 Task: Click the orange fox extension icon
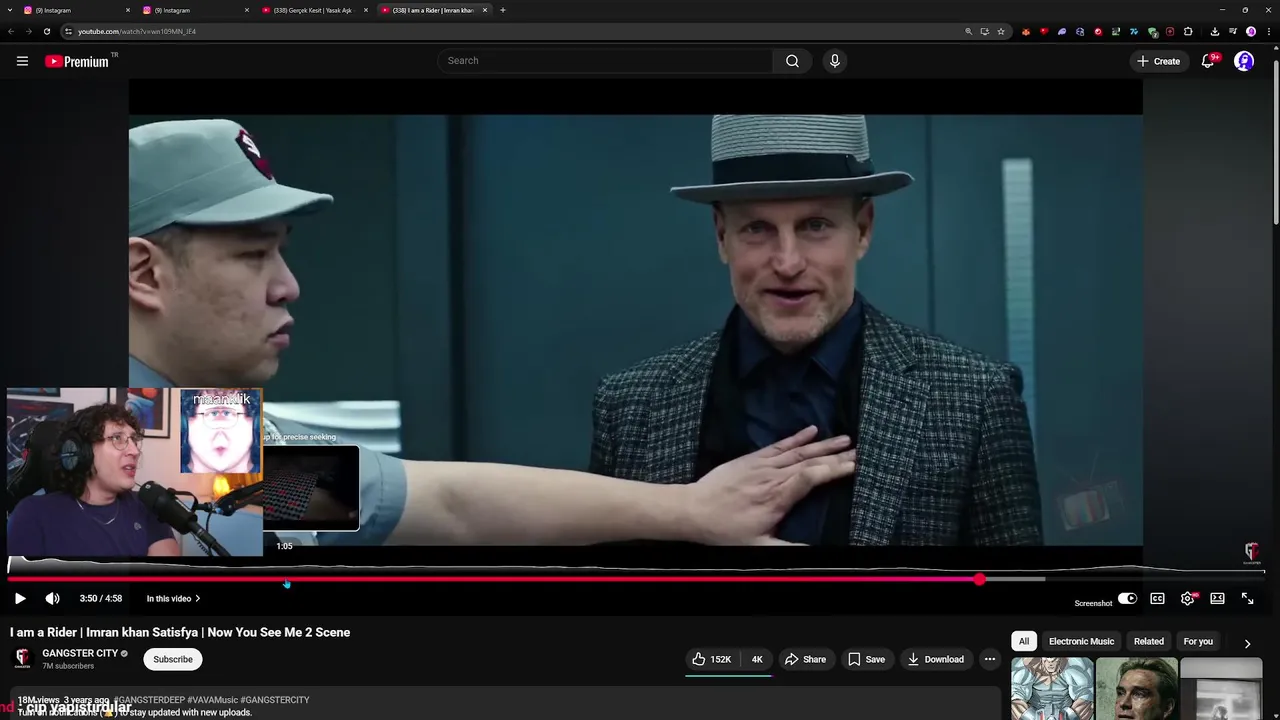[x=1025, y=31]
